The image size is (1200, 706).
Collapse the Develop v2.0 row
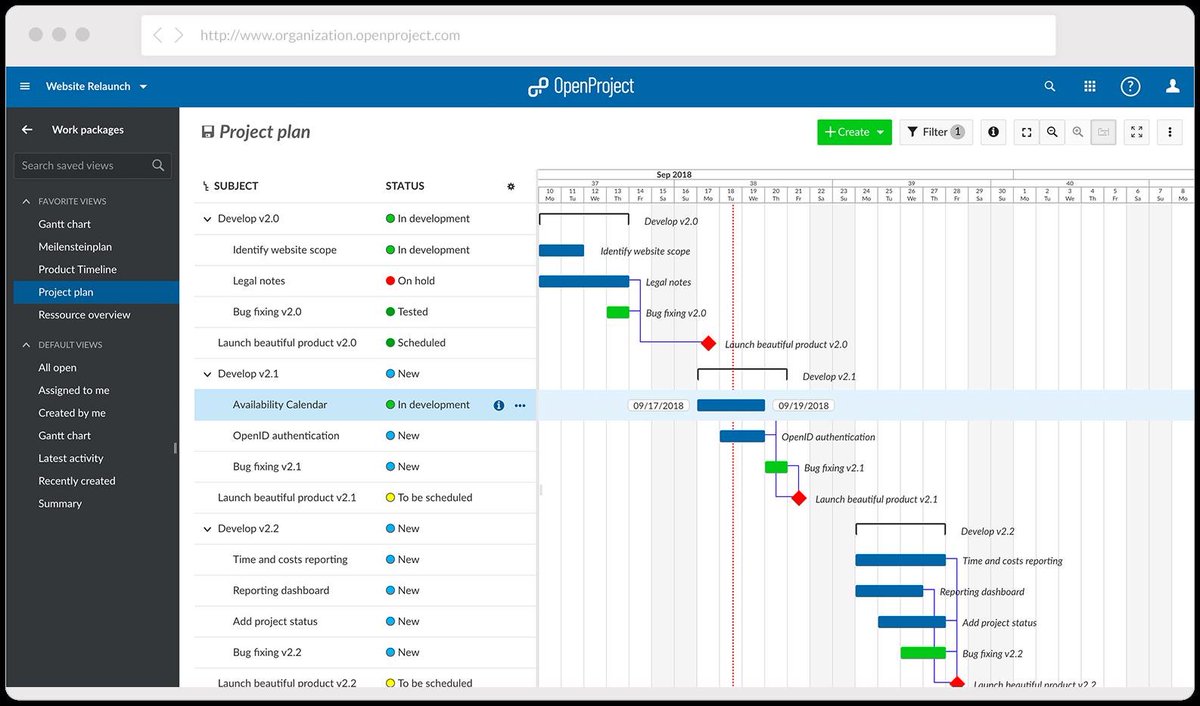tap(207, 219)
